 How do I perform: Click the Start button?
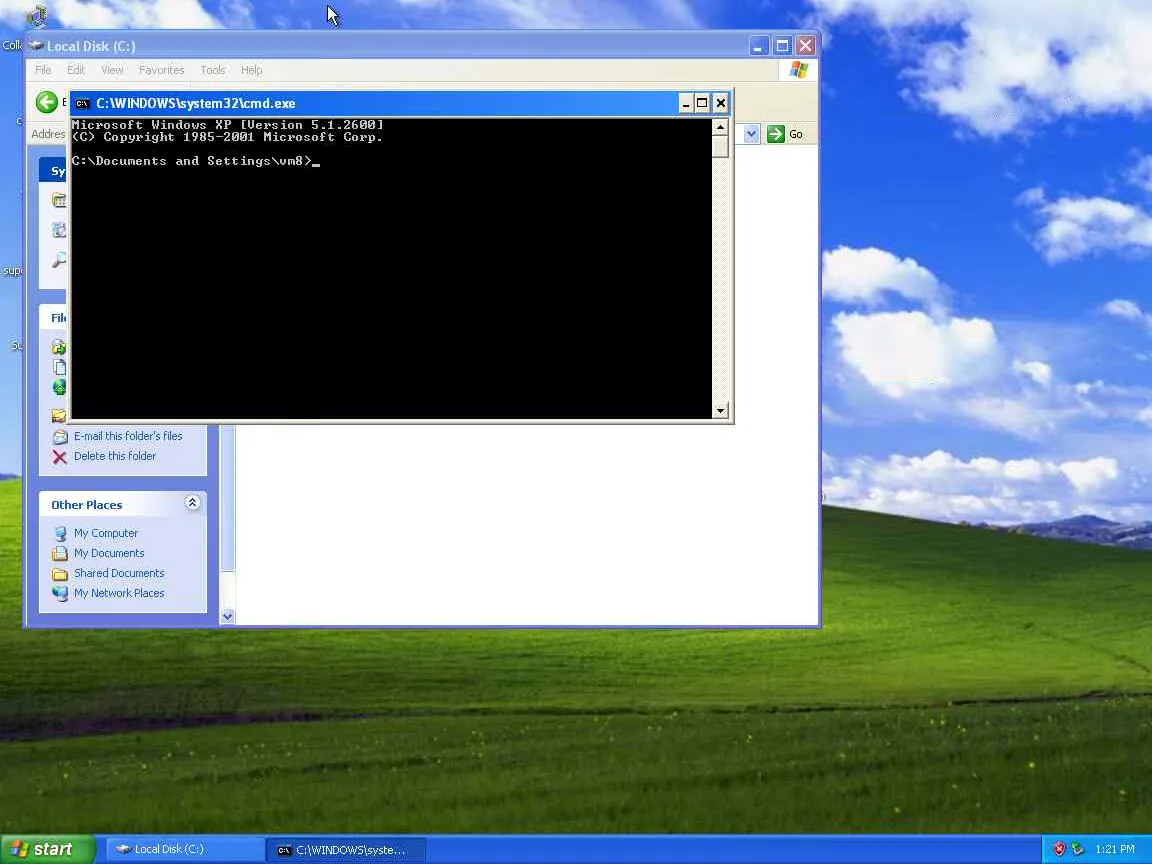(48, 849)
